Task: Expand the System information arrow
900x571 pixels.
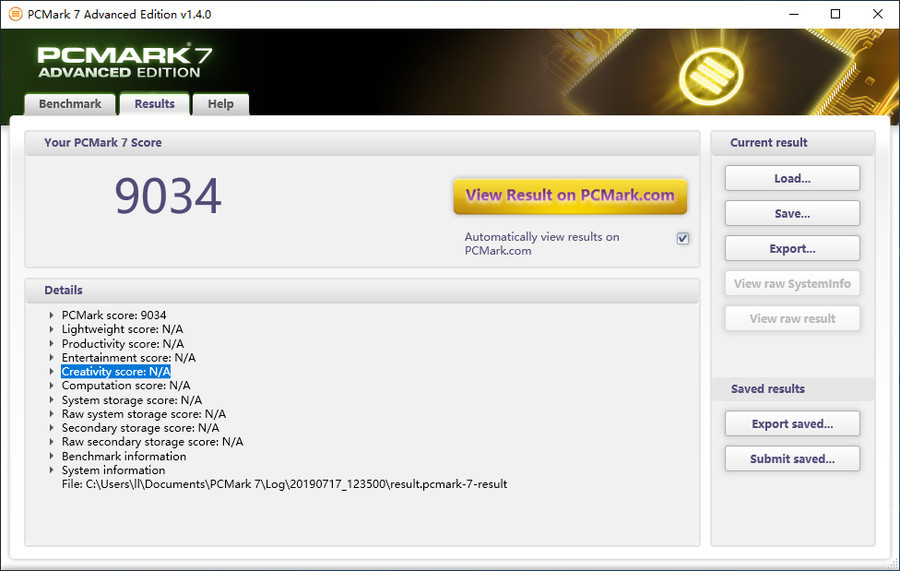Action: point(51,470)
